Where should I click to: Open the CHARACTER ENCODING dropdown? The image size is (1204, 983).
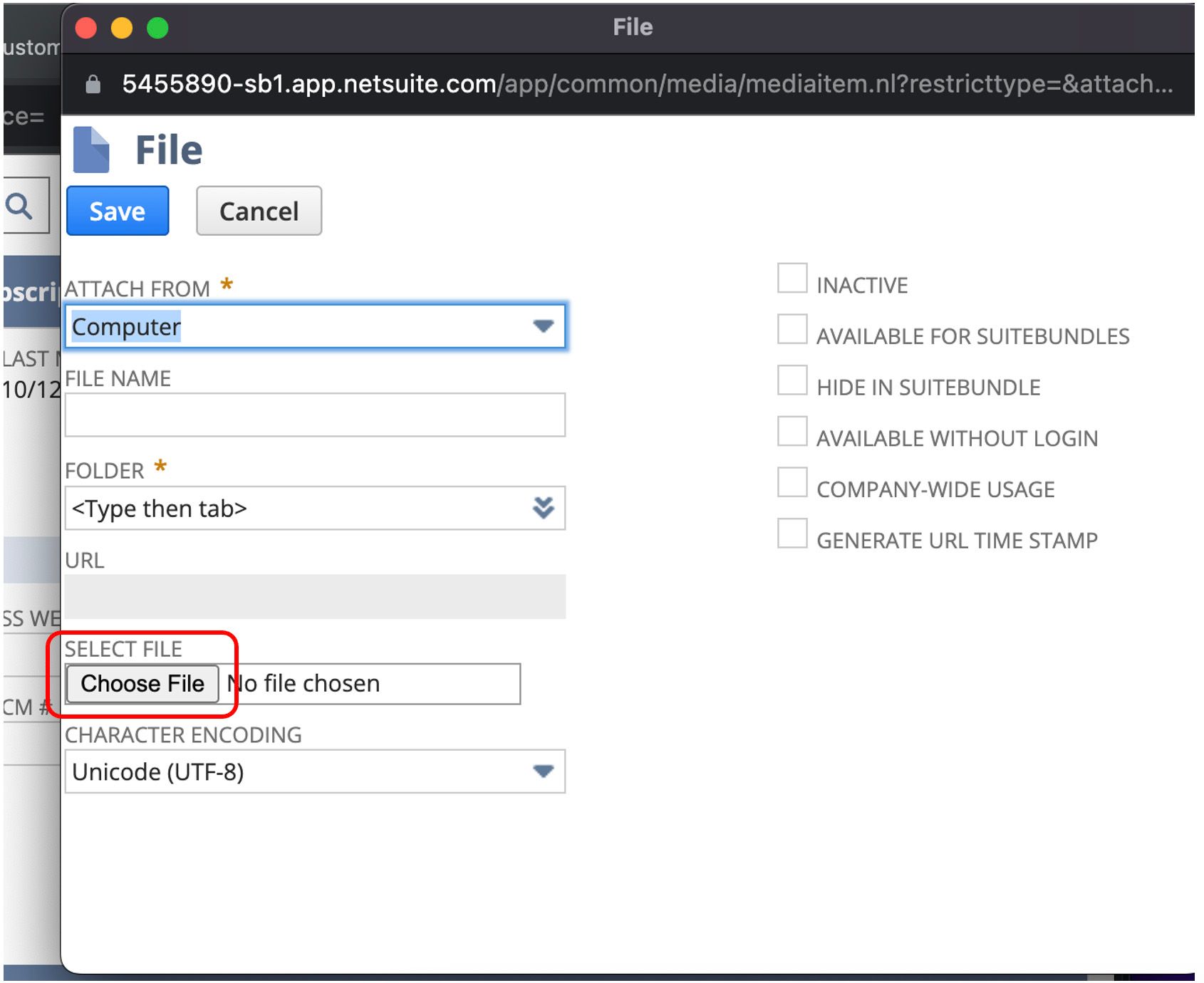point(543,771)
